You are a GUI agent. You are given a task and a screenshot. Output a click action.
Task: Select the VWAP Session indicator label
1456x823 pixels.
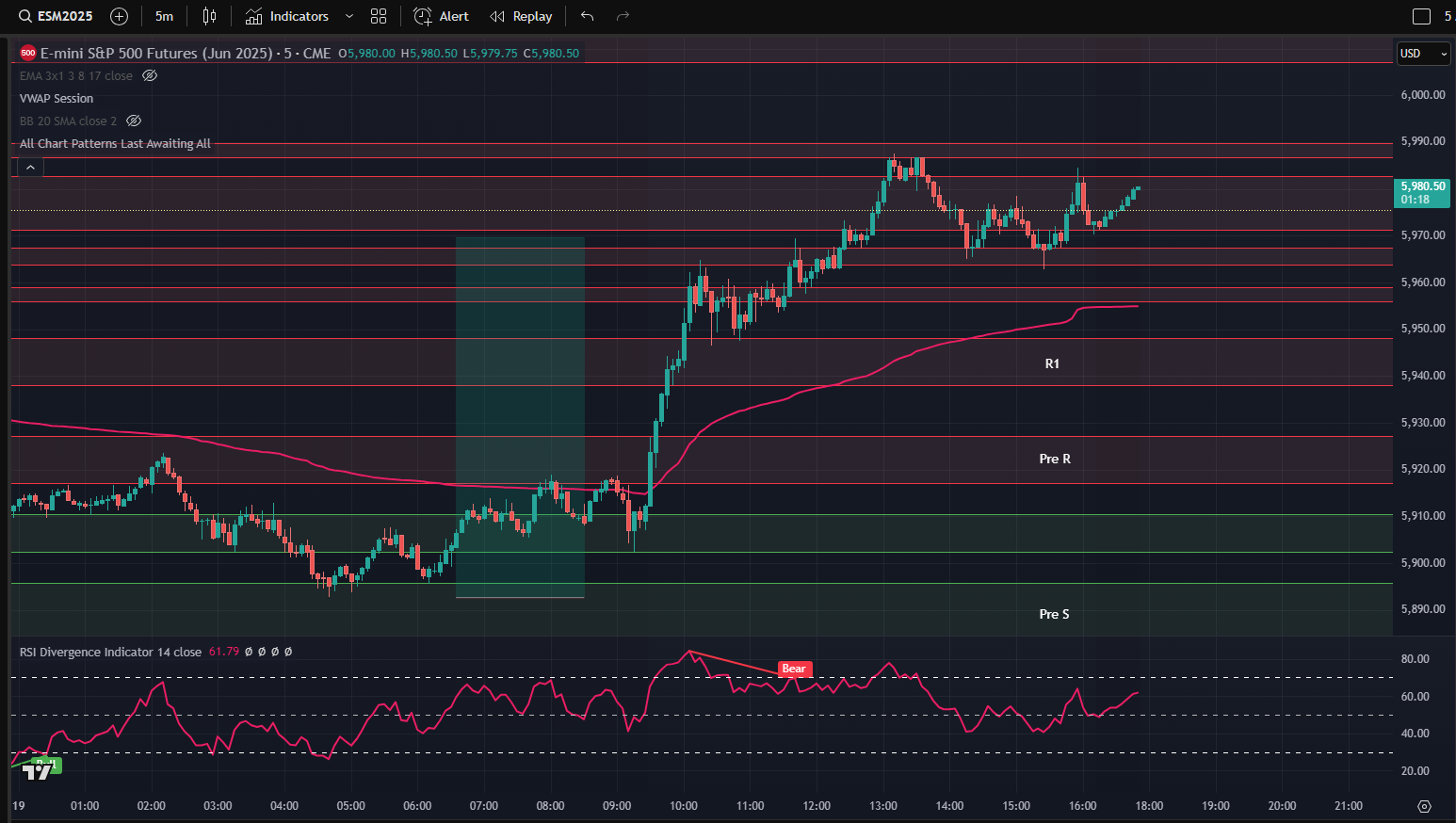57,98
